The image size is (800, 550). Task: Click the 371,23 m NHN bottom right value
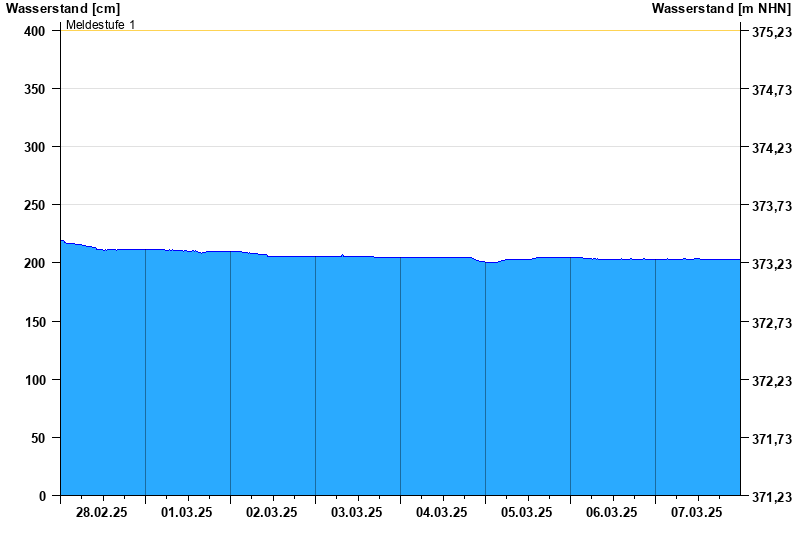pos(771,497)
